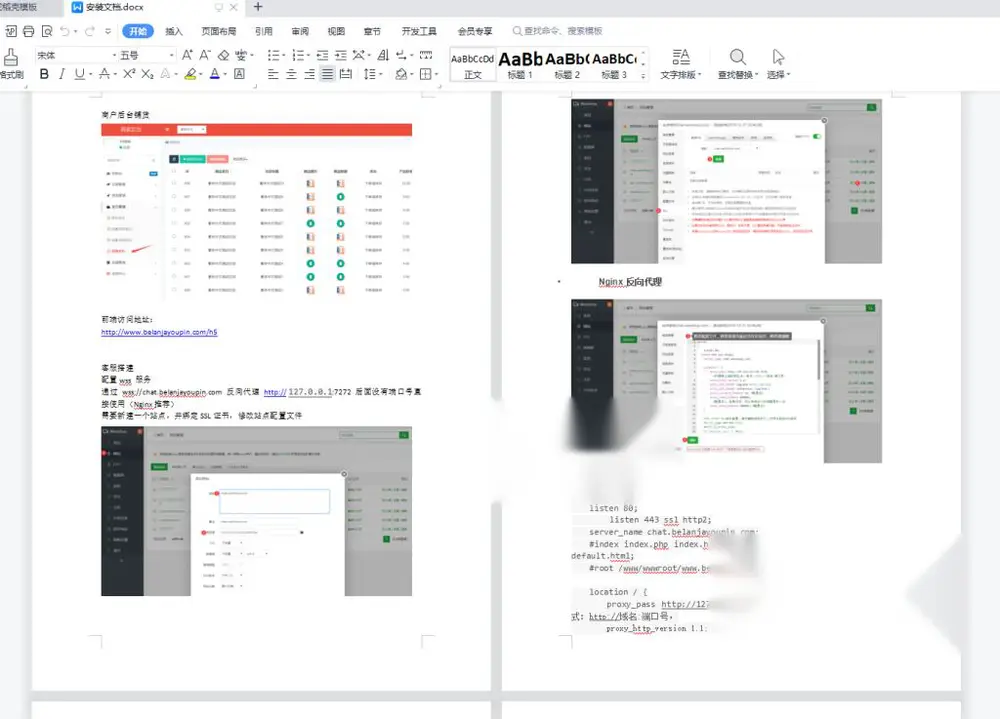This screenshot has height=719, width=1000.
Task: Align text to the left
Action: [x=273, y=74]
